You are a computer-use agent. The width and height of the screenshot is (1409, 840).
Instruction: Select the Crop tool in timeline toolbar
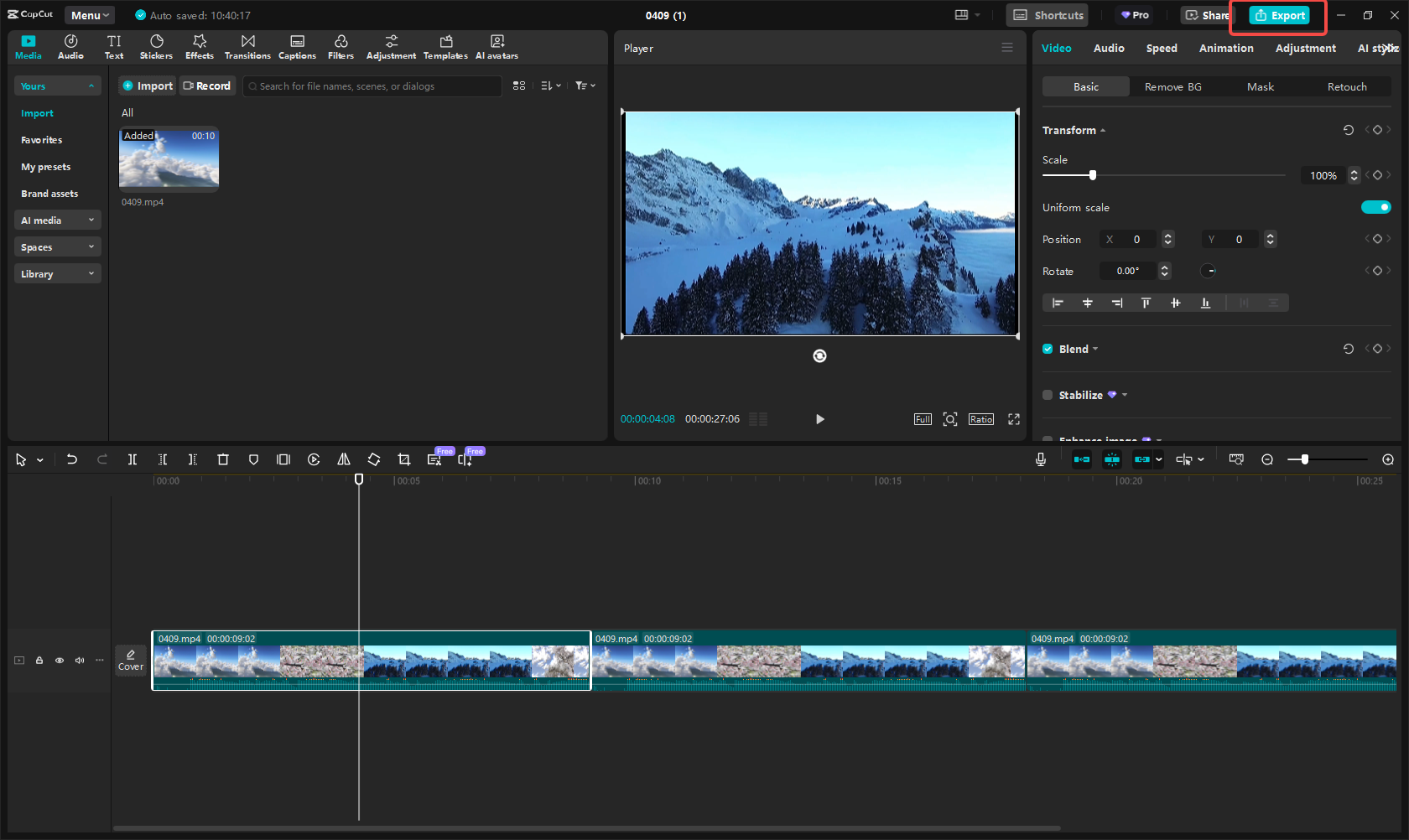404,459
